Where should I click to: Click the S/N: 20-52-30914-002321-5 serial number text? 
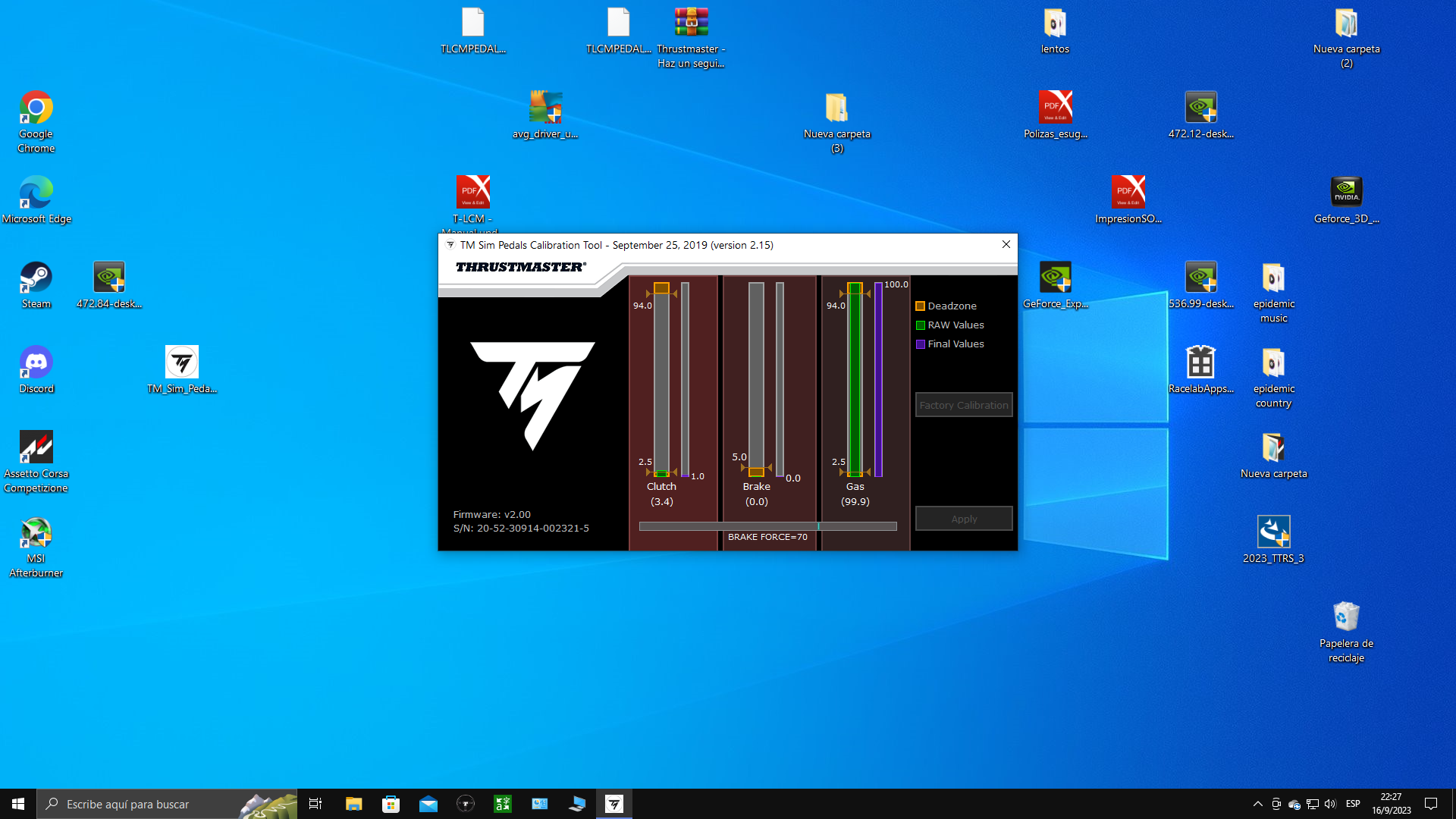(x=521, y=528)
